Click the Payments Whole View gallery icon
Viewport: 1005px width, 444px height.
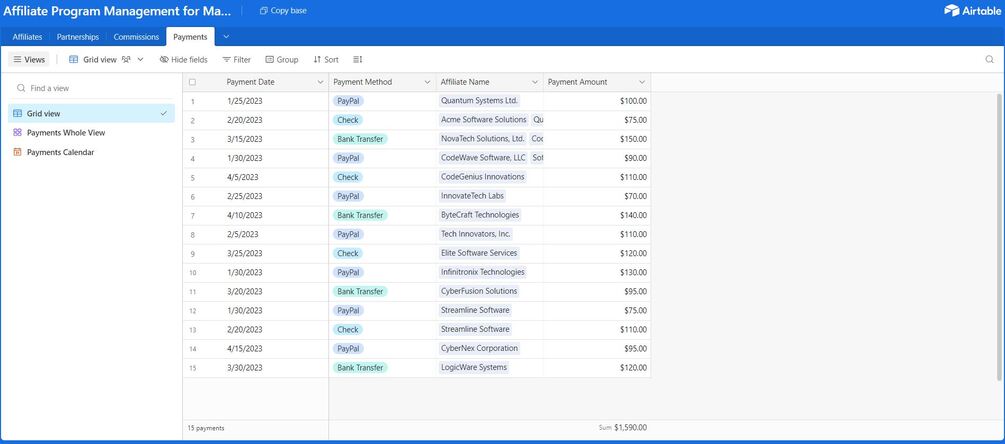17,133
